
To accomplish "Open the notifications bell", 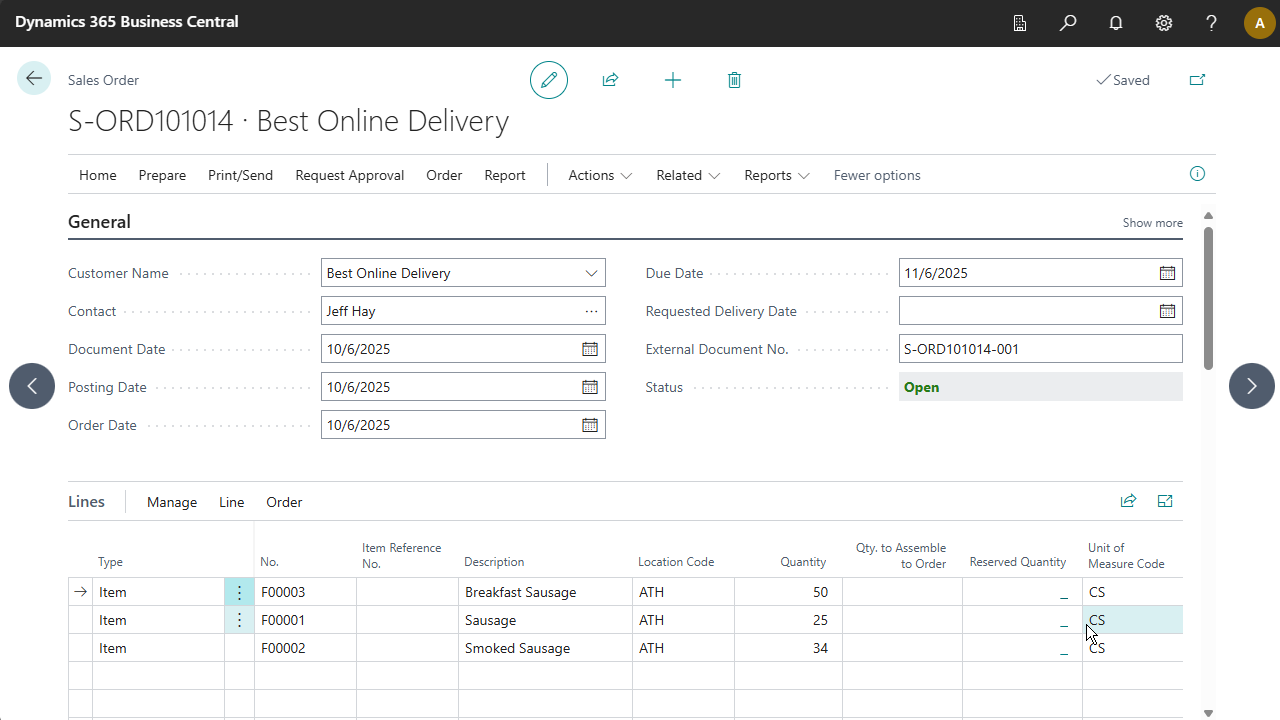I will click(x=1116, y=23).
